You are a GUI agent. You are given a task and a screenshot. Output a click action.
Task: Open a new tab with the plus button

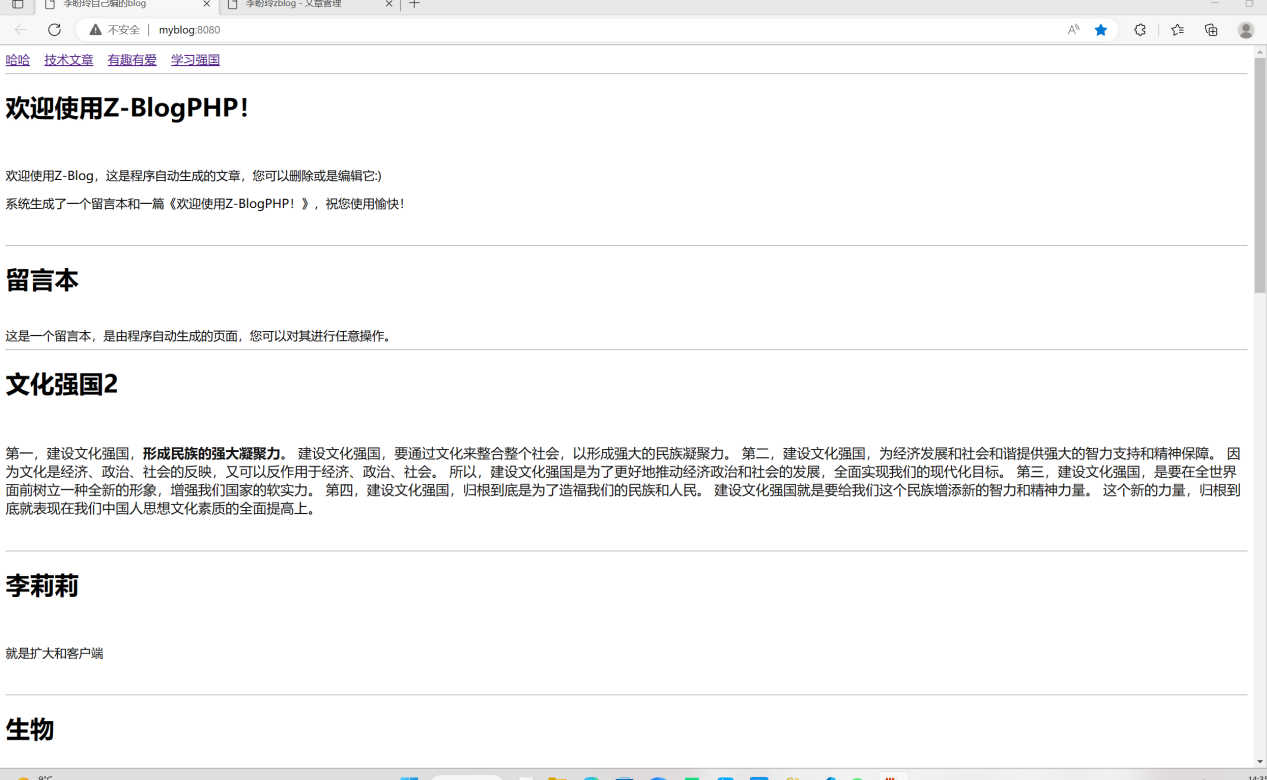[x=414, y=5]
